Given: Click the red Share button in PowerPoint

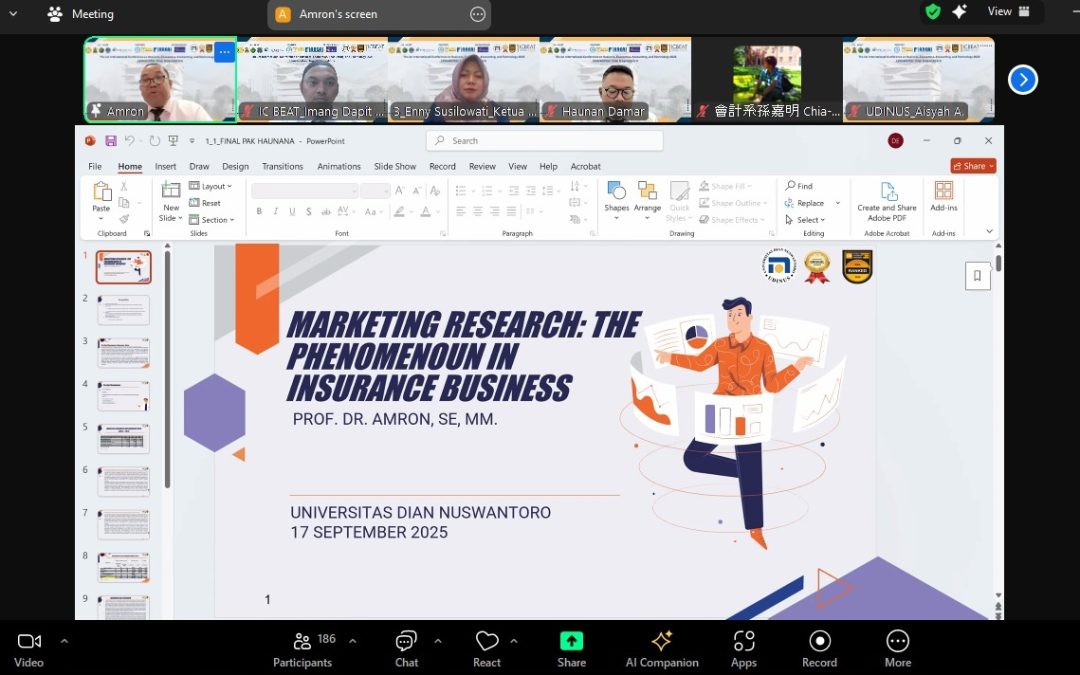Looking at the screenshot, I should coord(972,166).
